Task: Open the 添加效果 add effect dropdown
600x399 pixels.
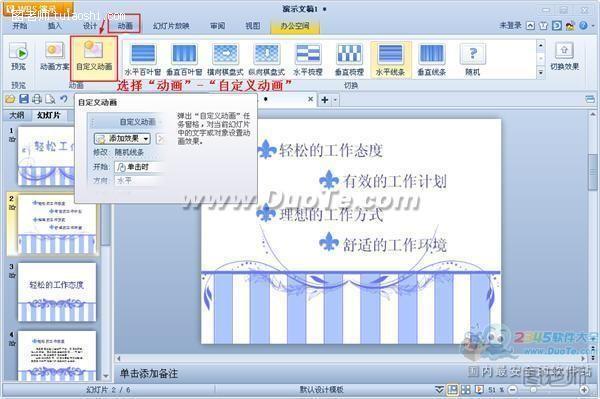Action: (122, 138)
